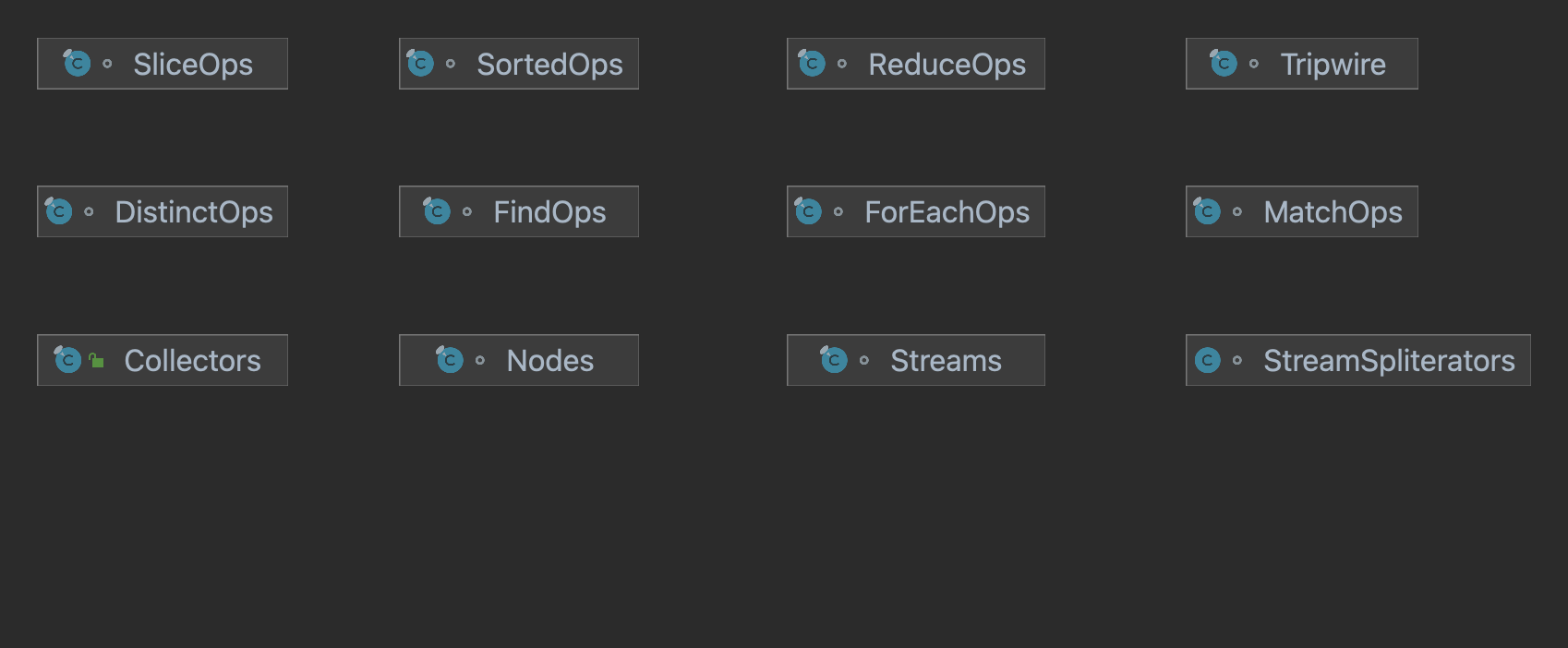This screenshot has height=648, width=1568.
Task: Click the class icon beside ReduceOps
Action: pos(813,64)
